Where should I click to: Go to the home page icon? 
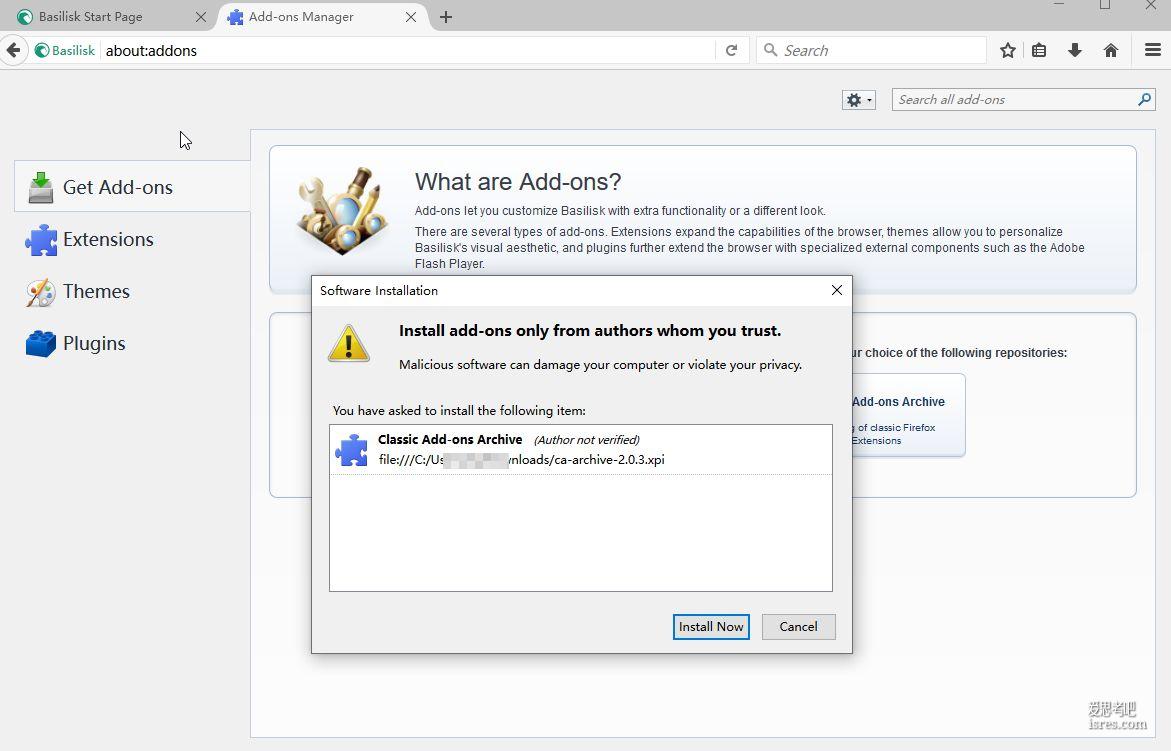coord(1111,50)
